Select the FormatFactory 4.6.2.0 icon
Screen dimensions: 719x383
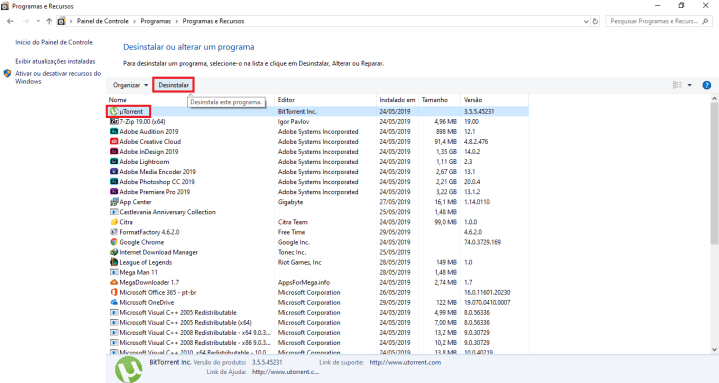[114, 232]
